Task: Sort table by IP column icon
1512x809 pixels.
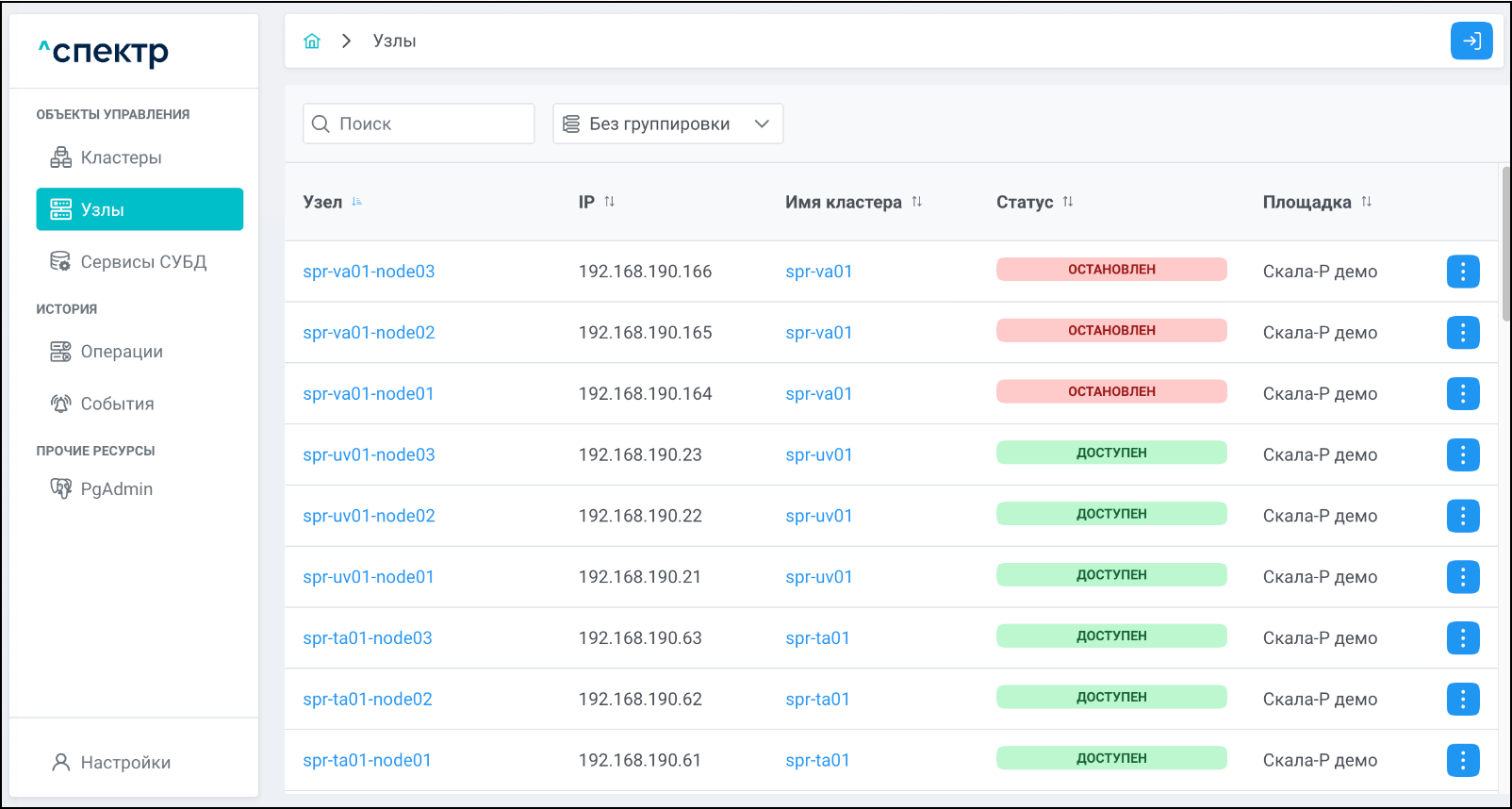Action: click(x=609, y=202)
